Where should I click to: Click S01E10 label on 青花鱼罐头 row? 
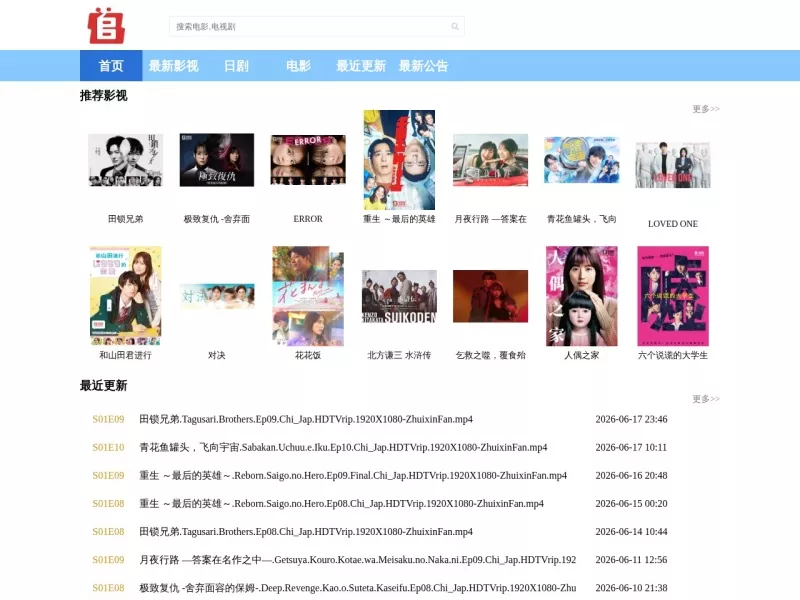pos(108,447)
